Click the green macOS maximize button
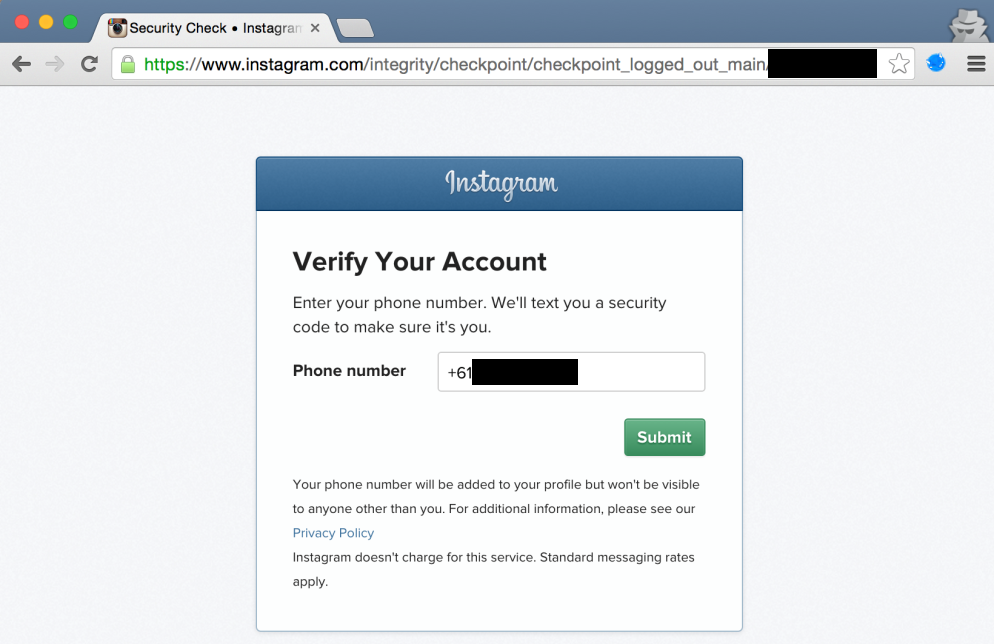 [70, 22]
